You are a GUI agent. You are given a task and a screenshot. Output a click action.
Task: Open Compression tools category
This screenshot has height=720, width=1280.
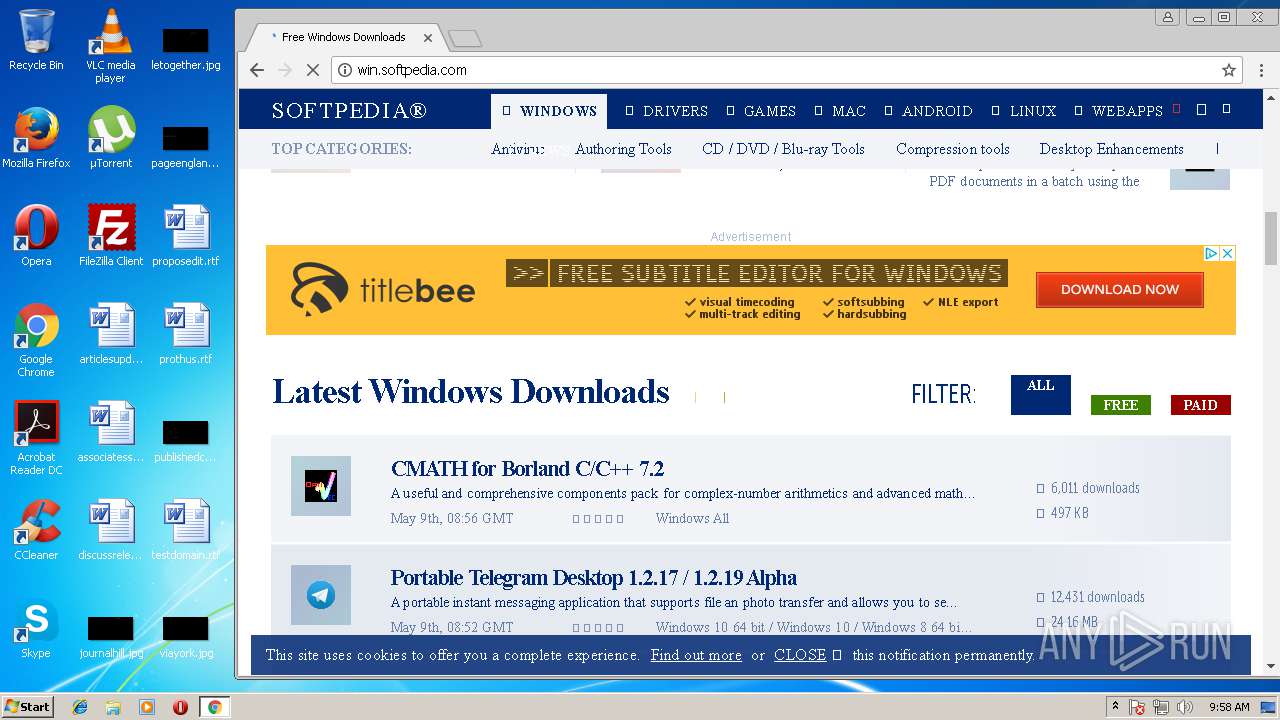953,149
